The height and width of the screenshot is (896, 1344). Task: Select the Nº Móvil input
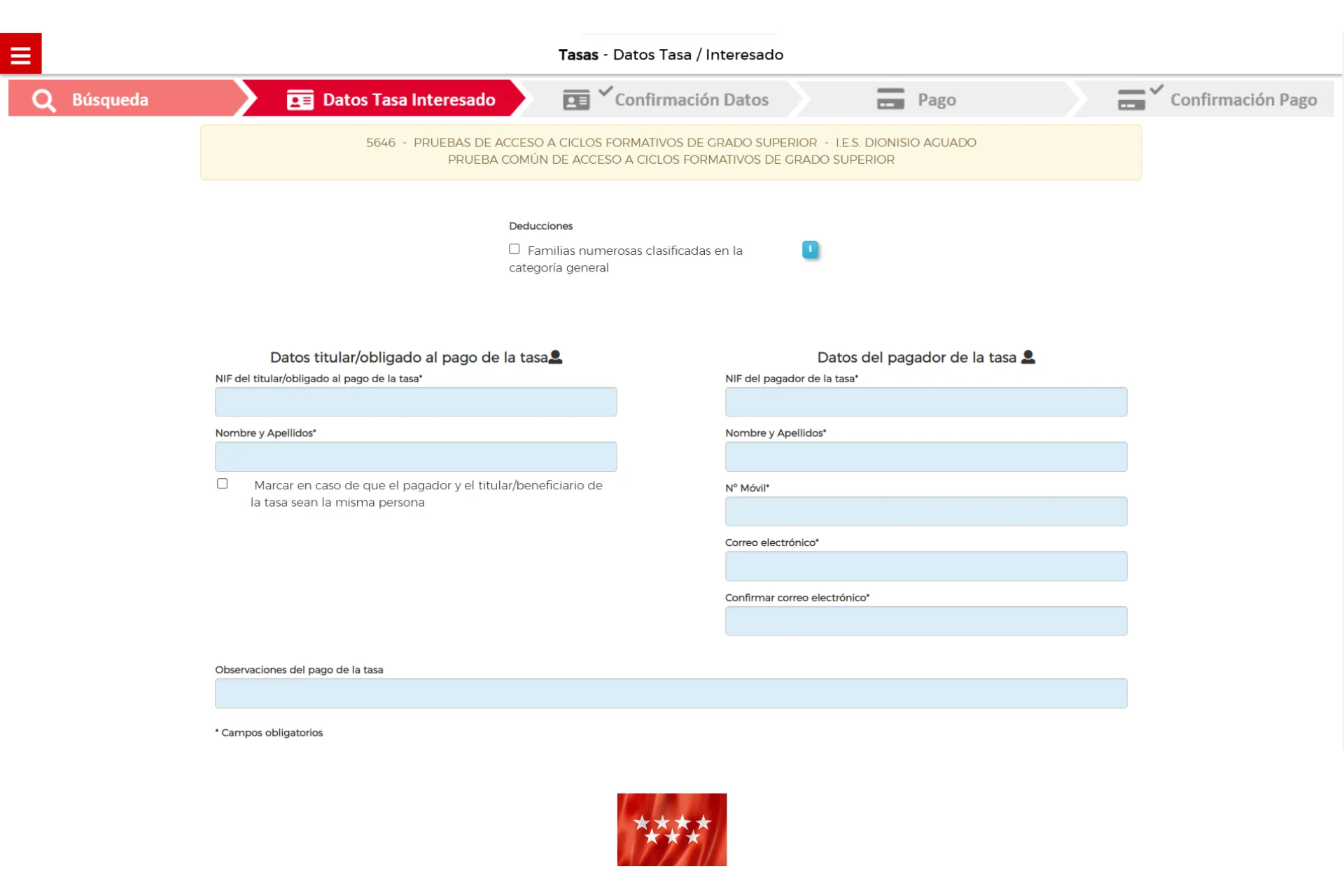(x=926, y=512)
